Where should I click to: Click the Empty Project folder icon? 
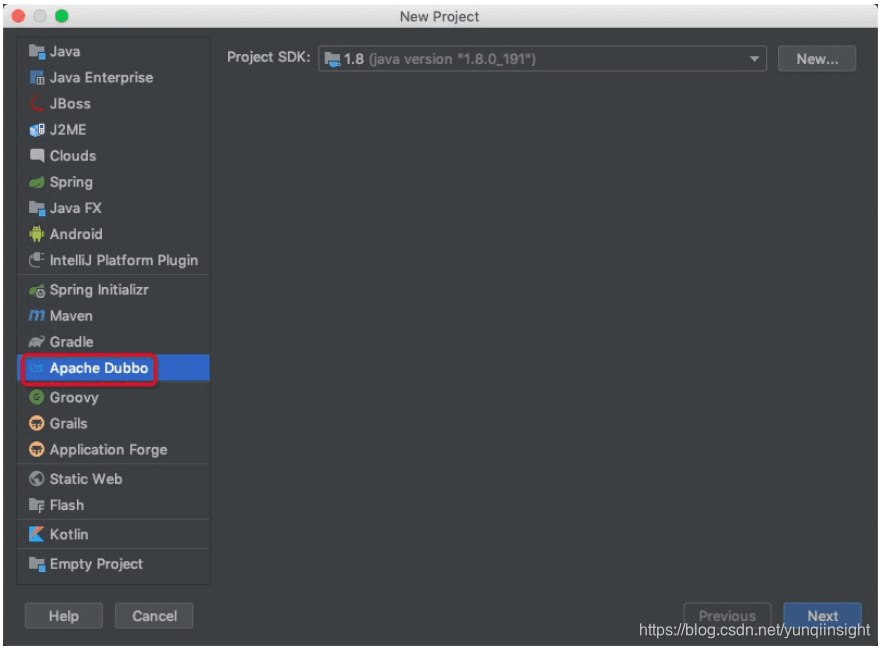[37, 564]
